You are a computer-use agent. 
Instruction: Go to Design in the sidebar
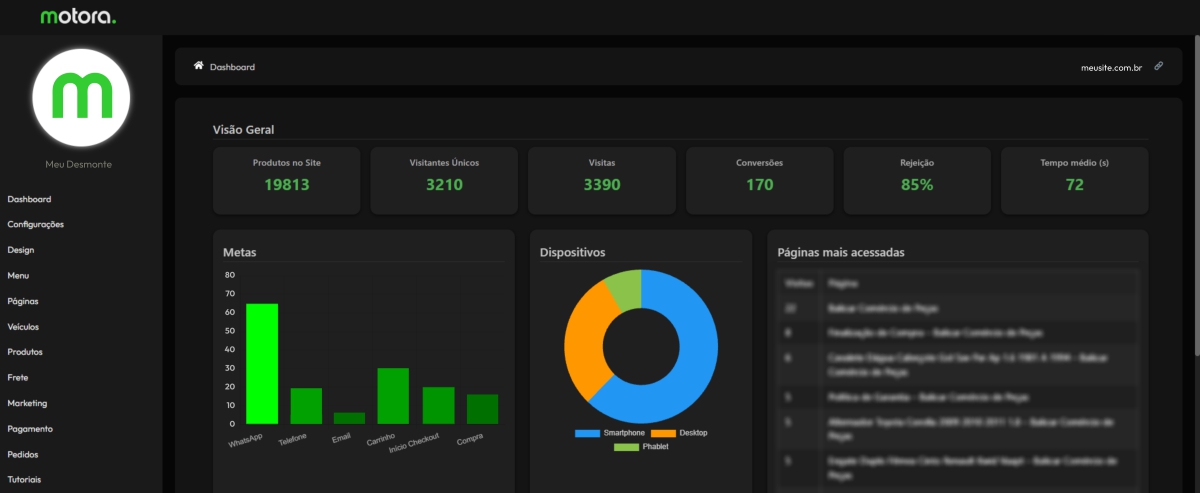pyautogui.click(x=21, y=250)
